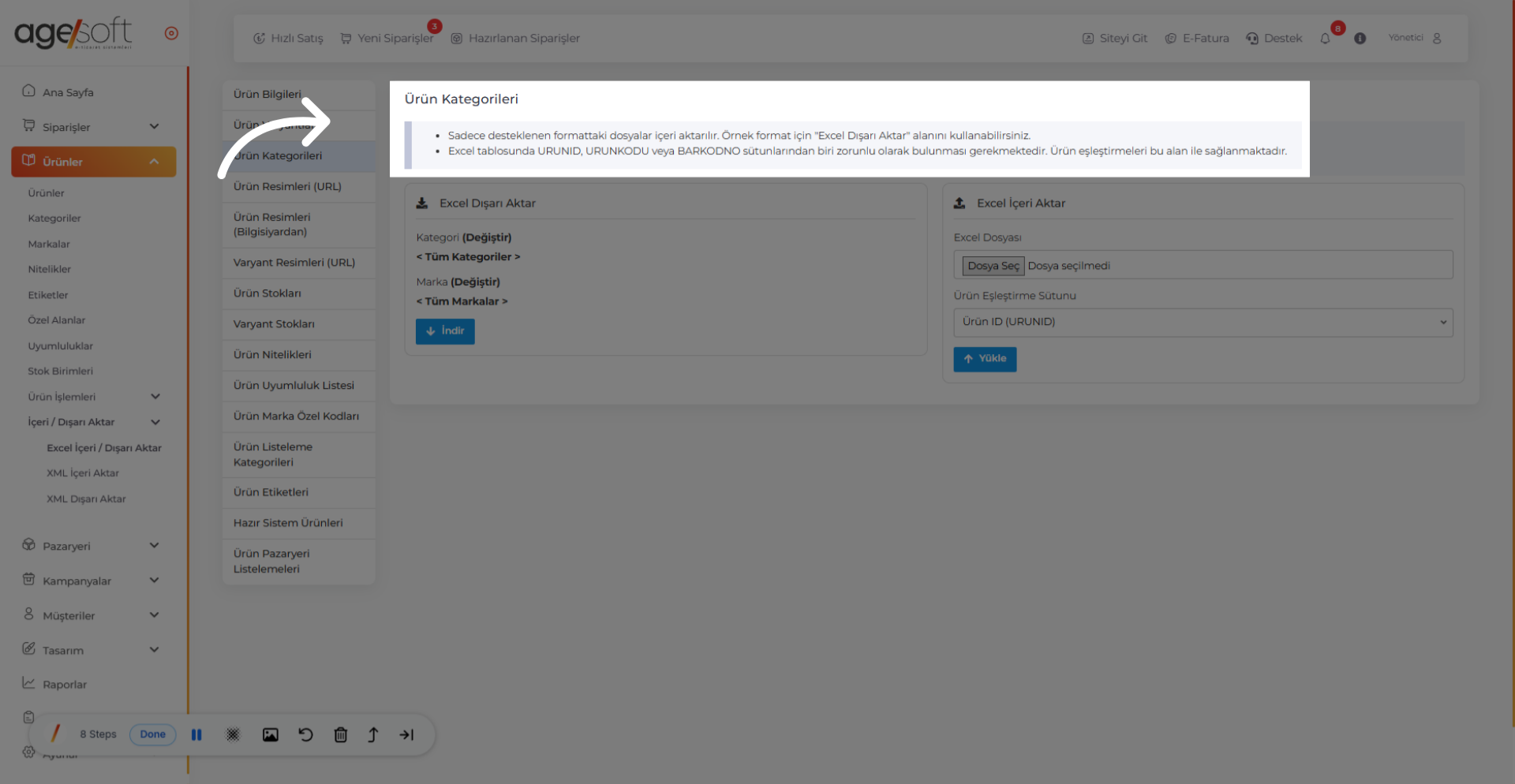Click Marka (Değiştir) link
This screenshot has width=1515, height=784.
[x=475, y=282]
